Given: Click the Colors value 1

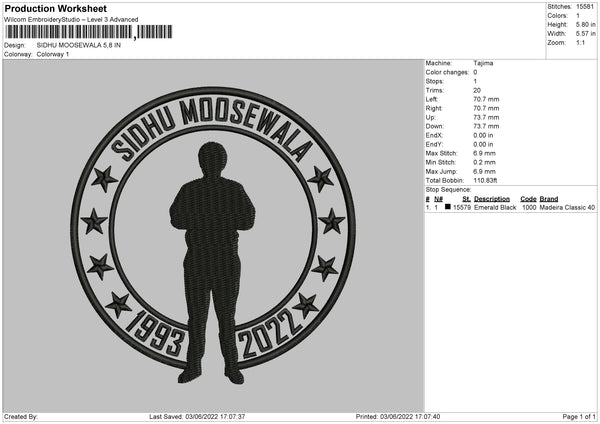Looking at the screenshot, I should point(578,16).
